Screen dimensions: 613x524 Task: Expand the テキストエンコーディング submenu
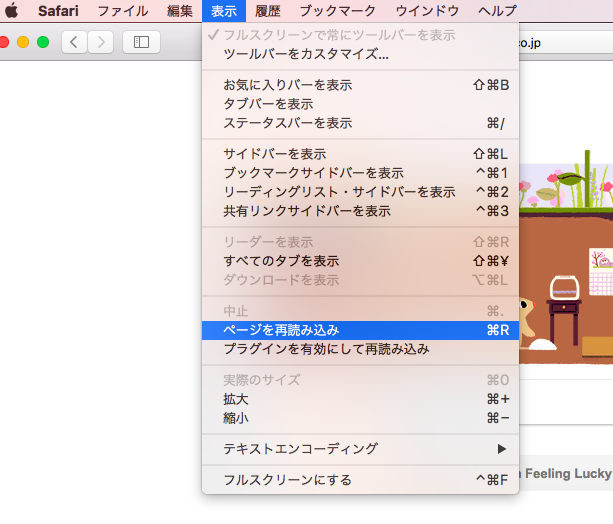tap(360, 449)
